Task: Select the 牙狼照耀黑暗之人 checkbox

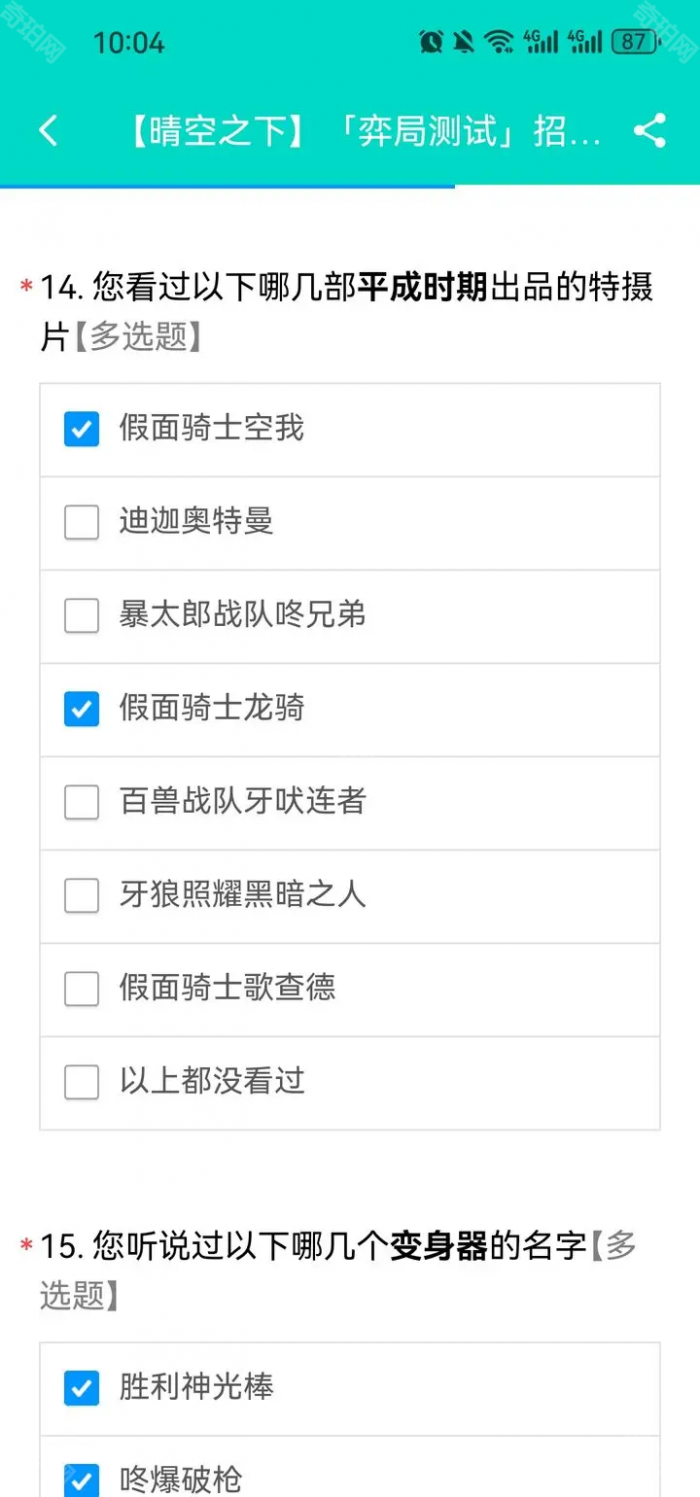Action: click(80, 896)
